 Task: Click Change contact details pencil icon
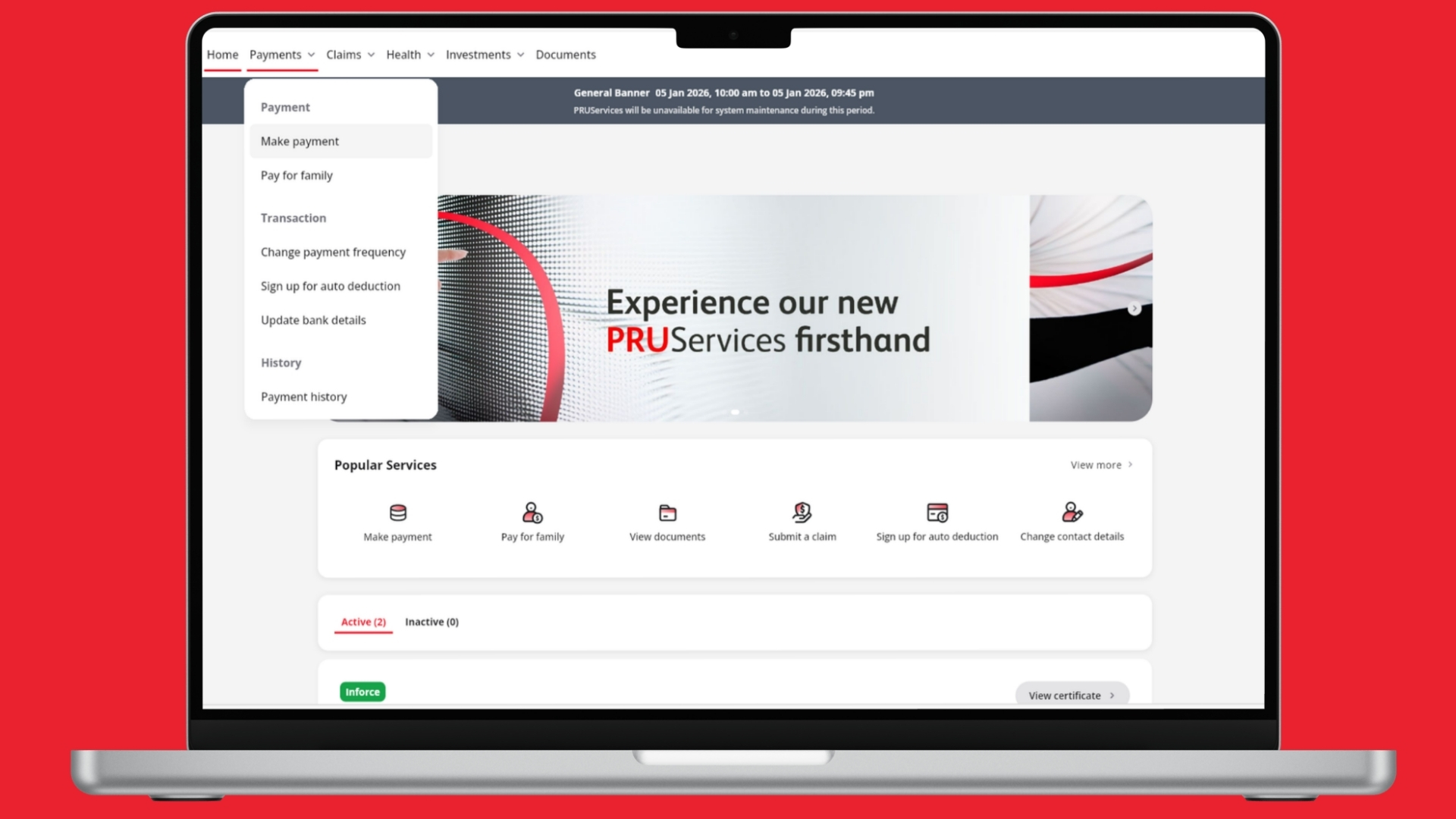tap(1072, 513)
